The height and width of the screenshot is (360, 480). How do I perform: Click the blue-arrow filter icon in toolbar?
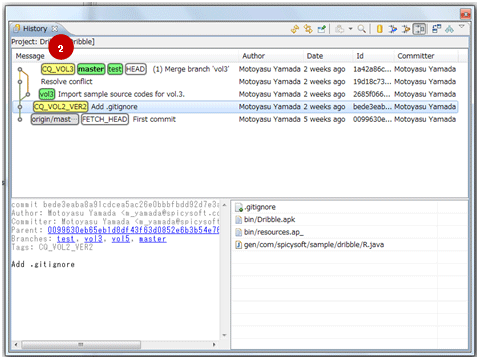[393, 29]
